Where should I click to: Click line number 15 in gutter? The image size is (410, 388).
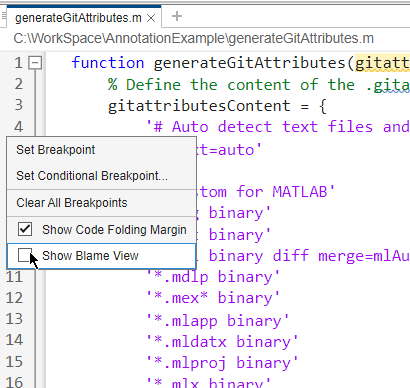click(x=14, y=362)
